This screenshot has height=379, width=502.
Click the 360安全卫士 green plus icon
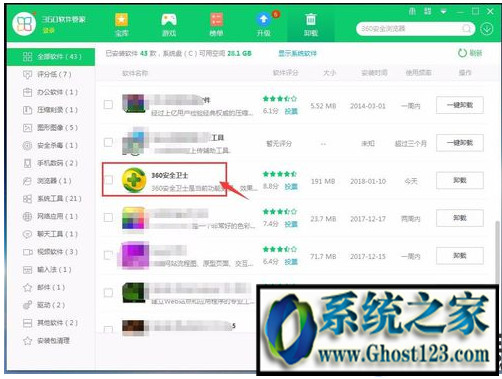134,180
